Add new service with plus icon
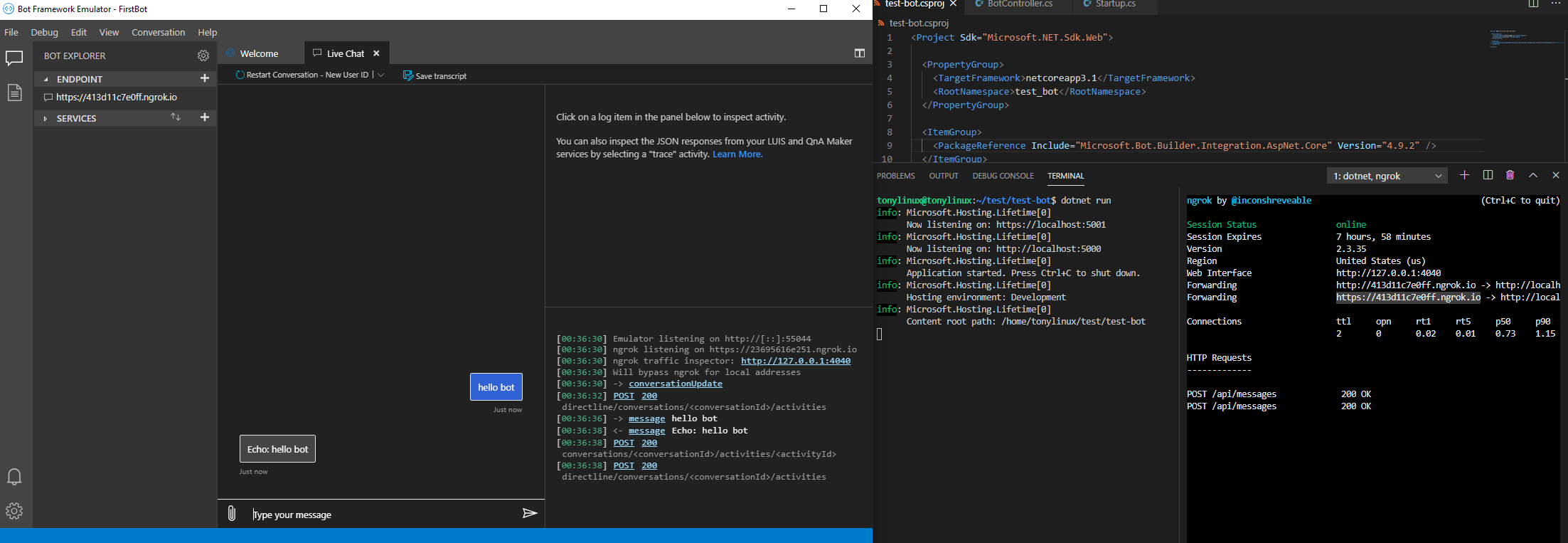The width and height of the screenshot is (1568, 543). pos(205,117)
